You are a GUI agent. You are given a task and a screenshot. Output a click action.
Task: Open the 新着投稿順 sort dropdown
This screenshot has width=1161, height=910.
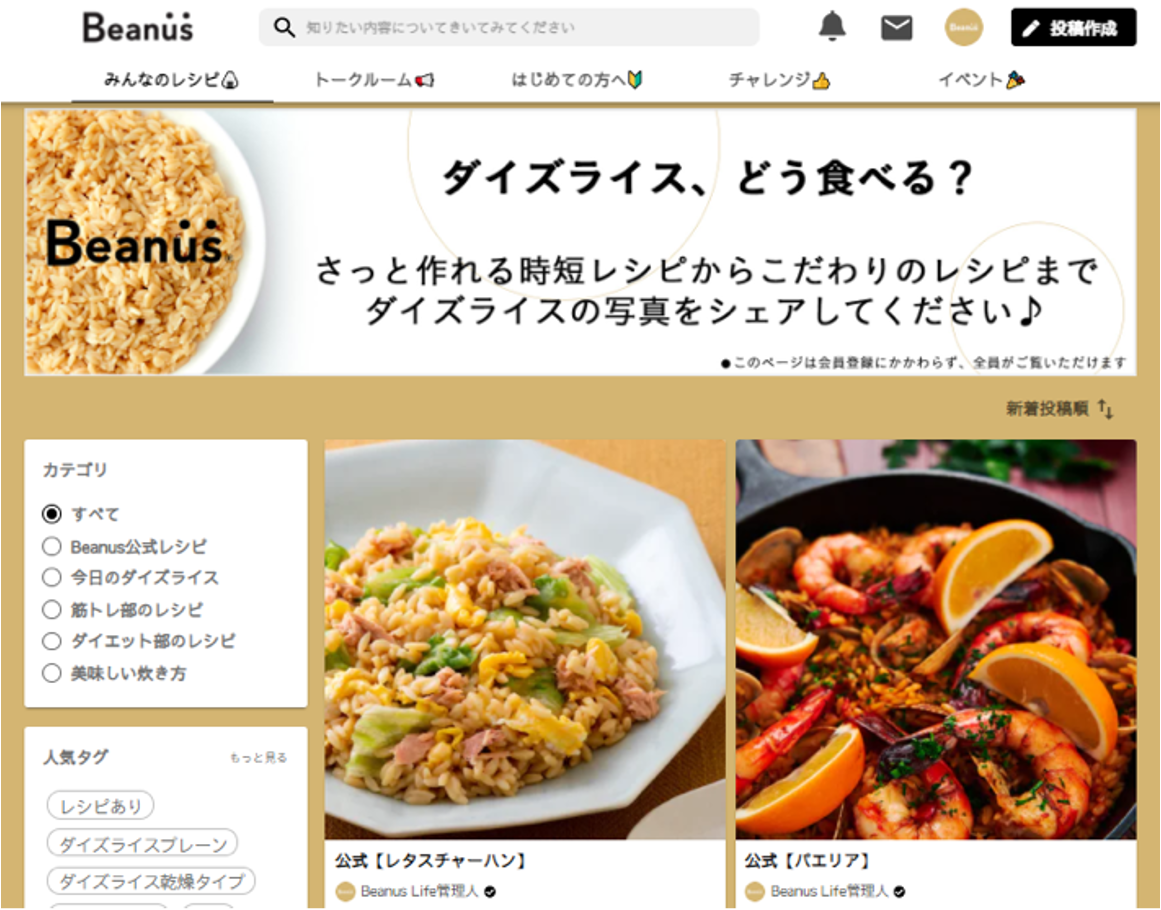(x=1047, y=409)
